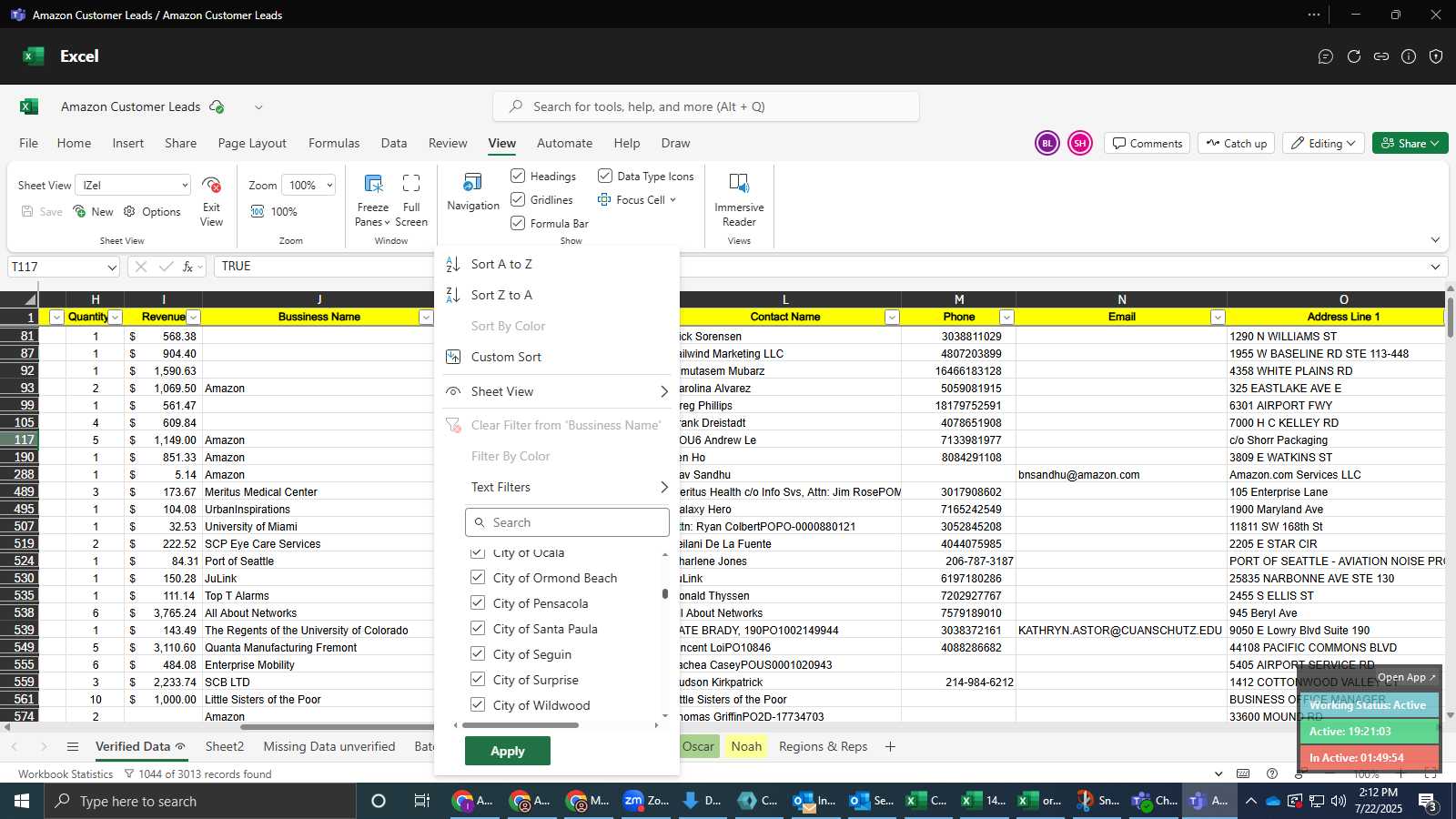Click the Apply button
Screen dimensions: 1456x819
[x=508, y=751]
